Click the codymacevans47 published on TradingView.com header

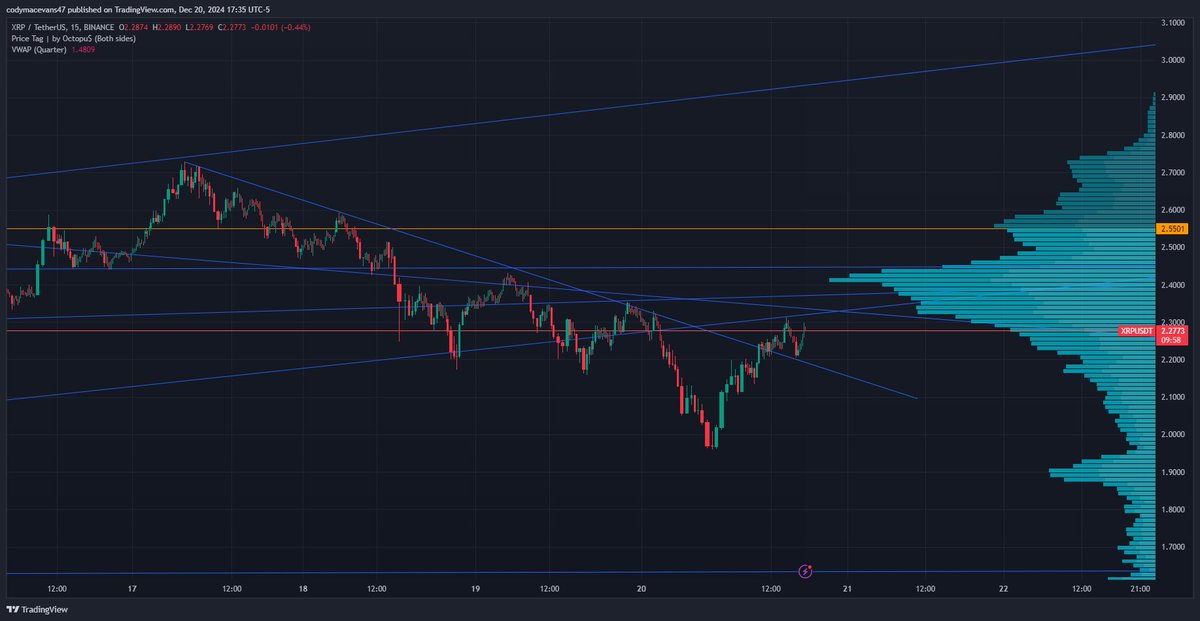pos(140,8)
